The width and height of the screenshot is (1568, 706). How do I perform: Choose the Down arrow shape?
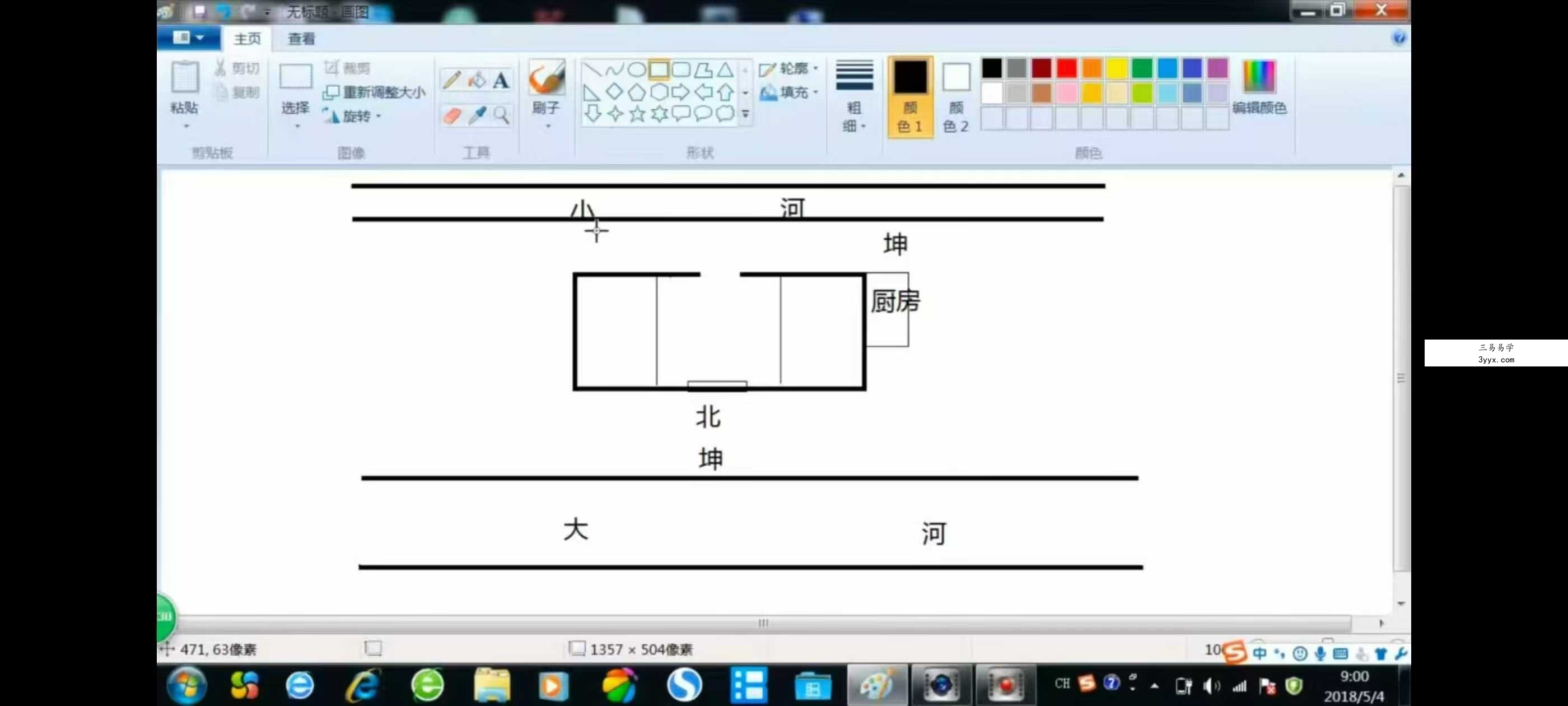pos(592,114)
